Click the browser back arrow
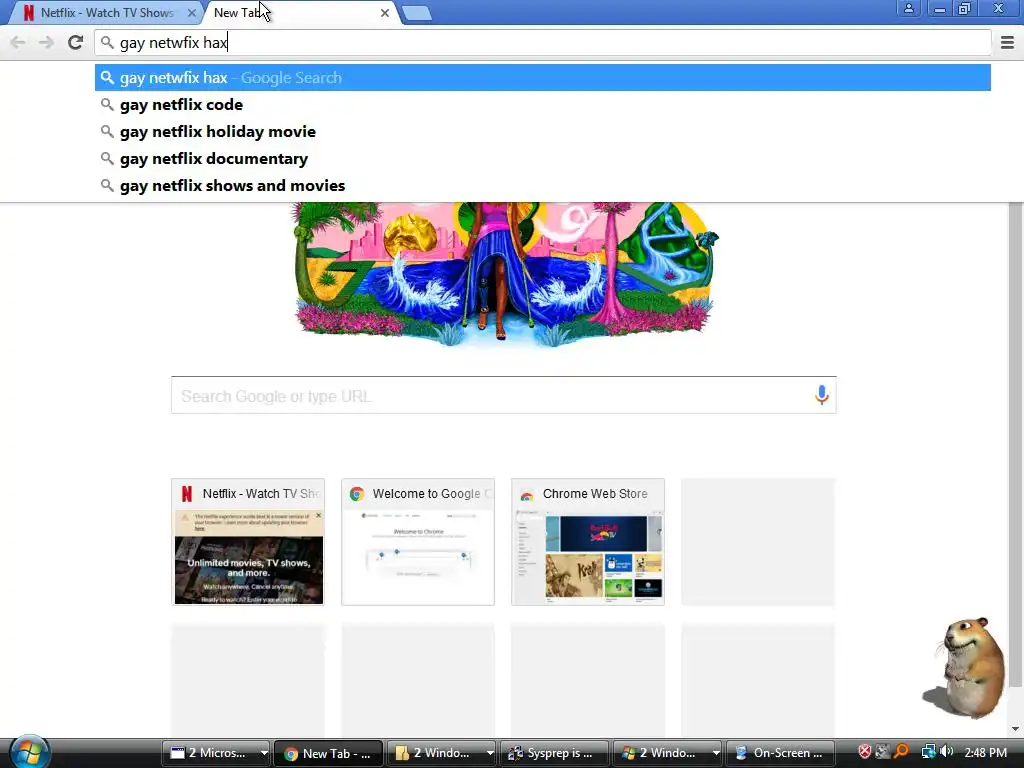Screen dimensions: 1024x768 (18, 42)
